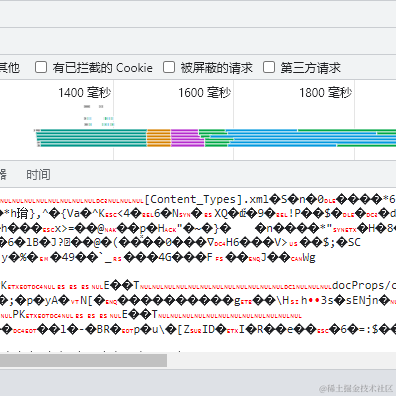Screen dimensions: 396x396
Task: Click the 1400 毫秒 timeline marker
Action: click(x=85, y=93)
